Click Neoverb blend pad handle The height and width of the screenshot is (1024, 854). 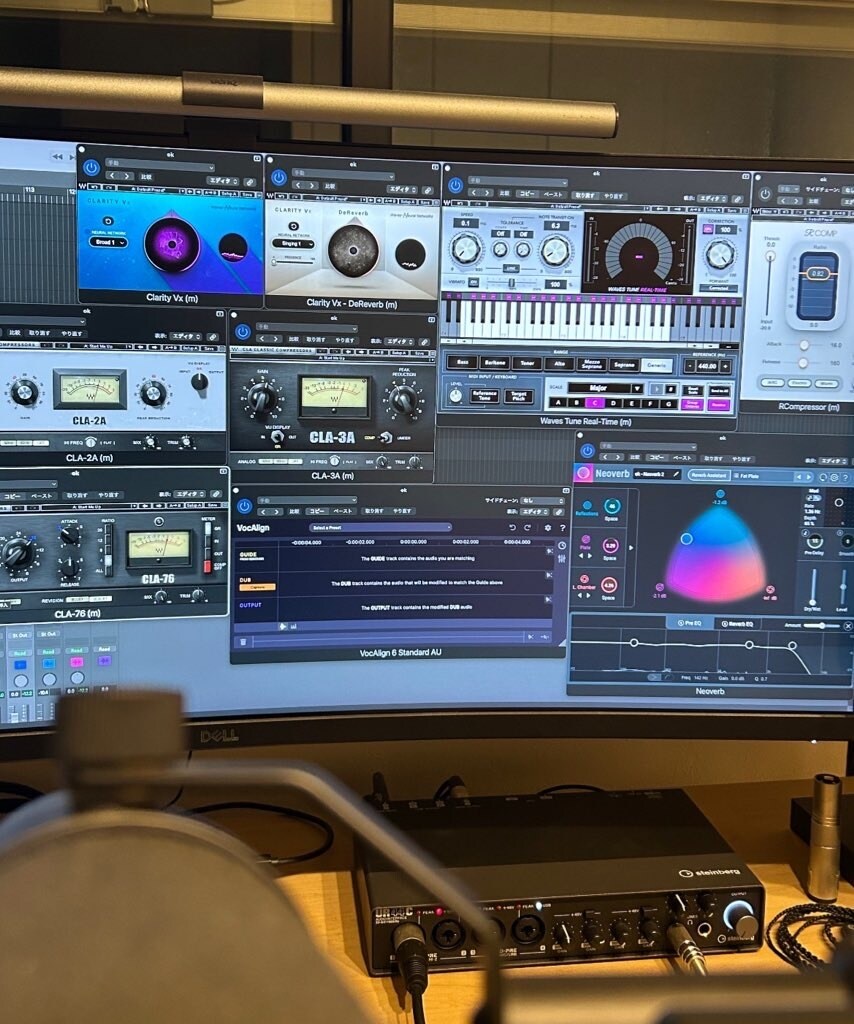click(x=686, y=539)
